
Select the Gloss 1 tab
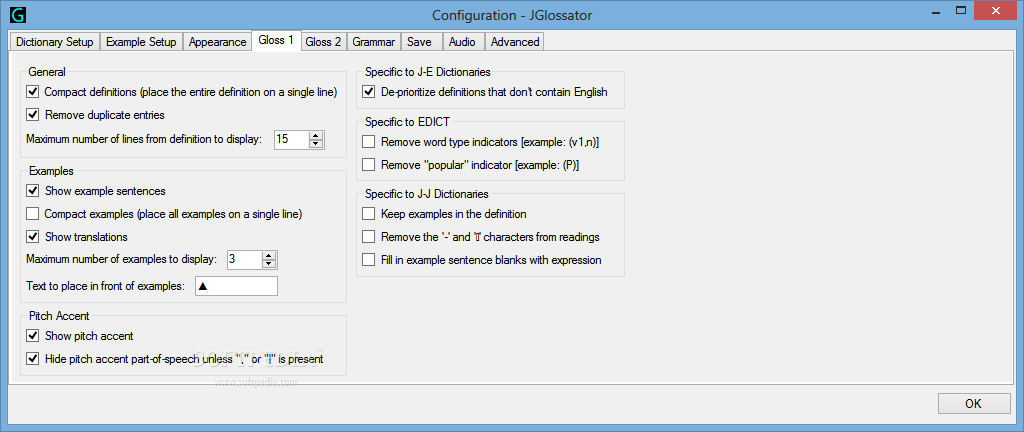click(276, 40)
